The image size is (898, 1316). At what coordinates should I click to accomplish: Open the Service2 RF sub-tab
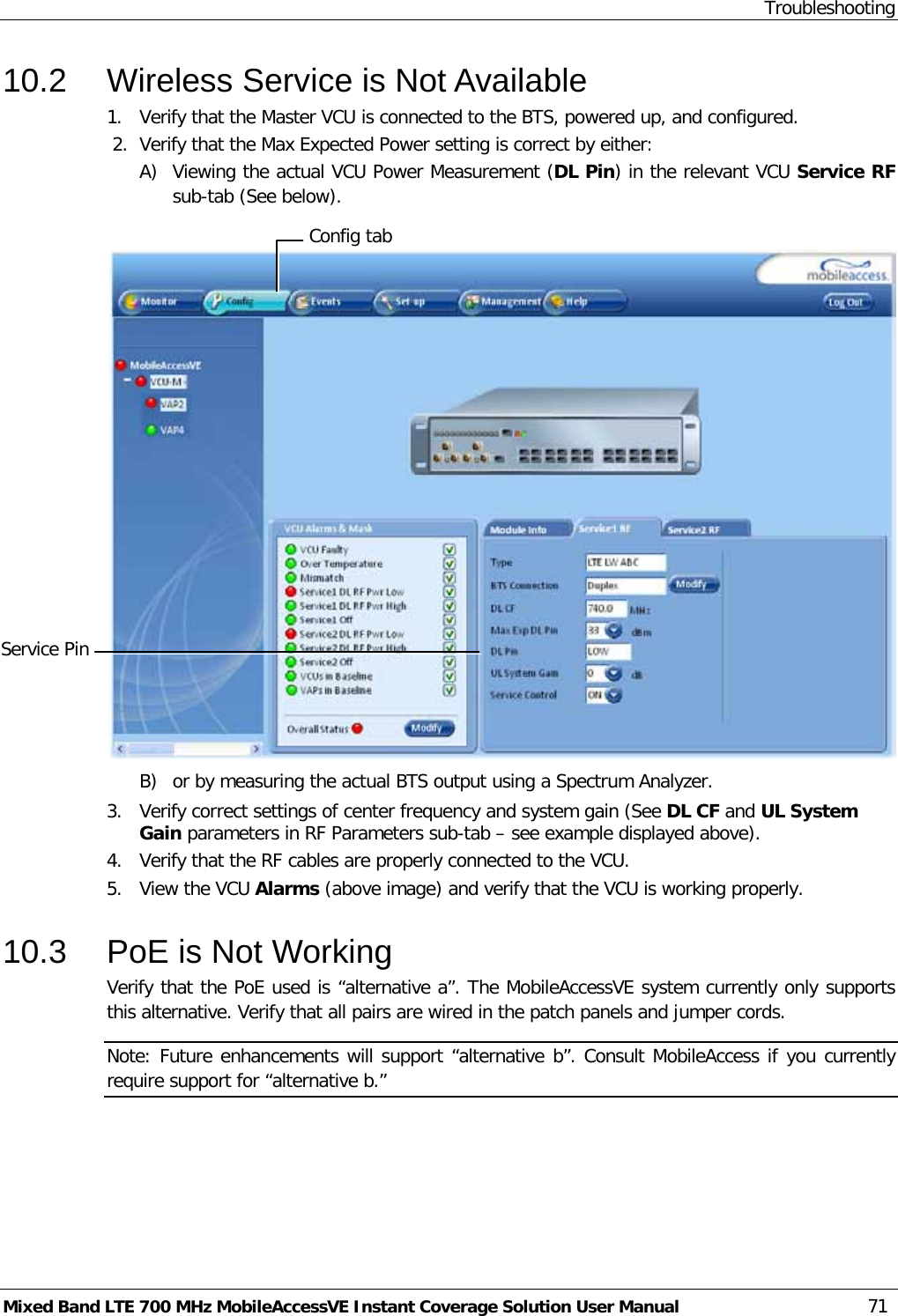click(705, 529)
